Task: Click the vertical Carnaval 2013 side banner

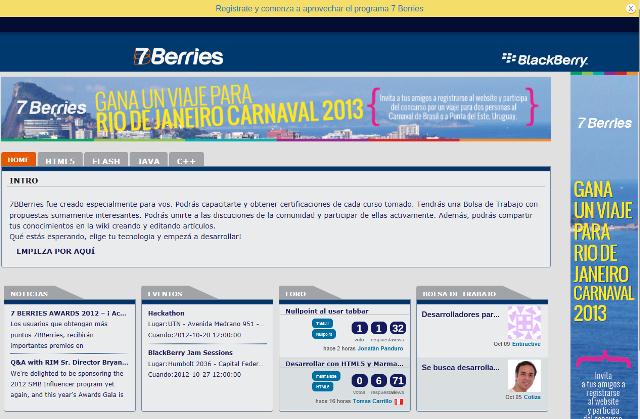Action: [x=604, y=247]
